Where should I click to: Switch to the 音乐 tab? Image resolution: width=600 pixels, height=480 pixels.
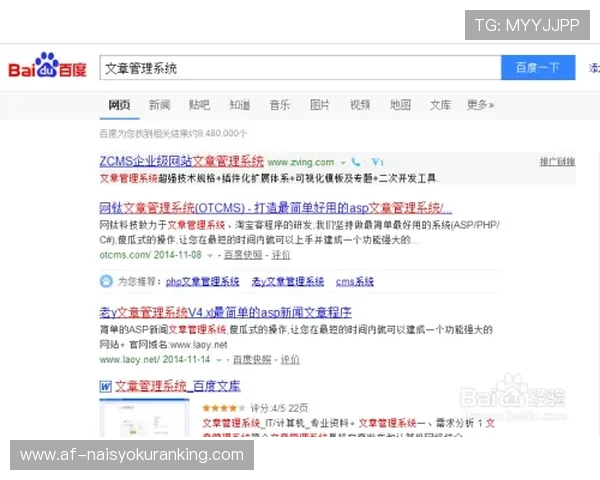coord(280,104)
